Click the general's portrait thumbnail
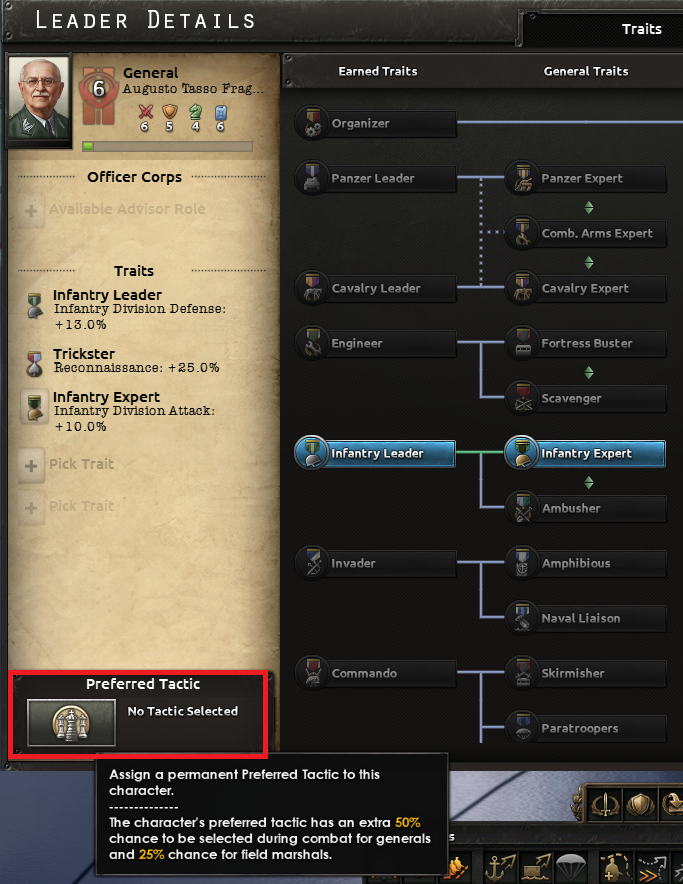 click(x=39, y=100)
